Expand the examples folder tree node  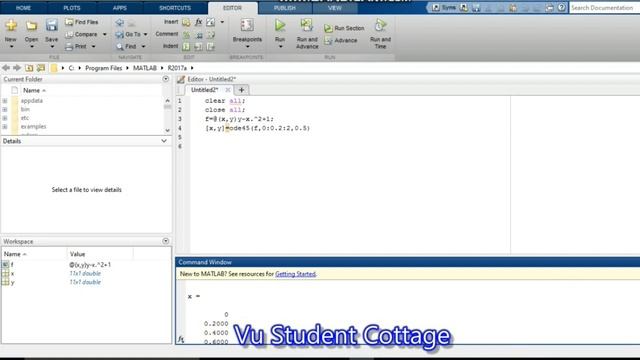(x=5, y=127)
